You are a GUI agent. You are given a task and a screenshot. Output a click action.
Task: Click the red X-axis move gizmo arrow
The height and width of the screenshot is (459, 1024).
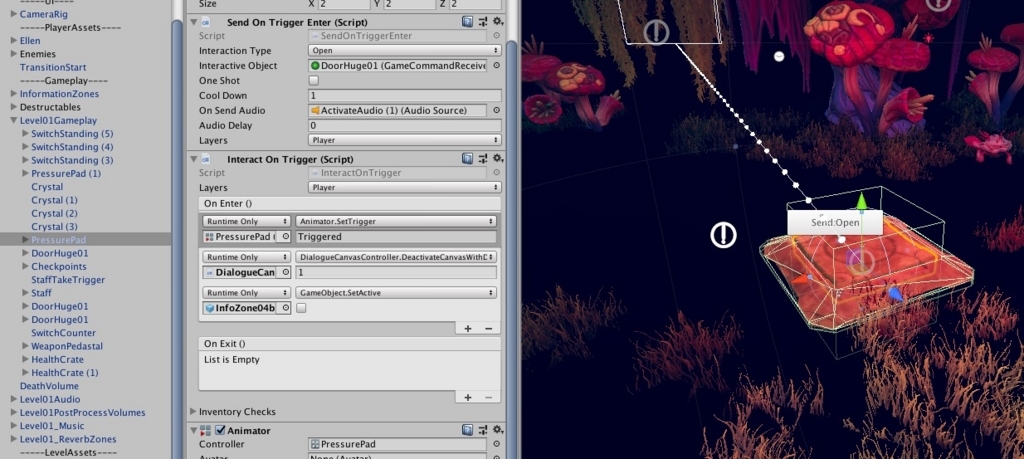coord(801,279)
